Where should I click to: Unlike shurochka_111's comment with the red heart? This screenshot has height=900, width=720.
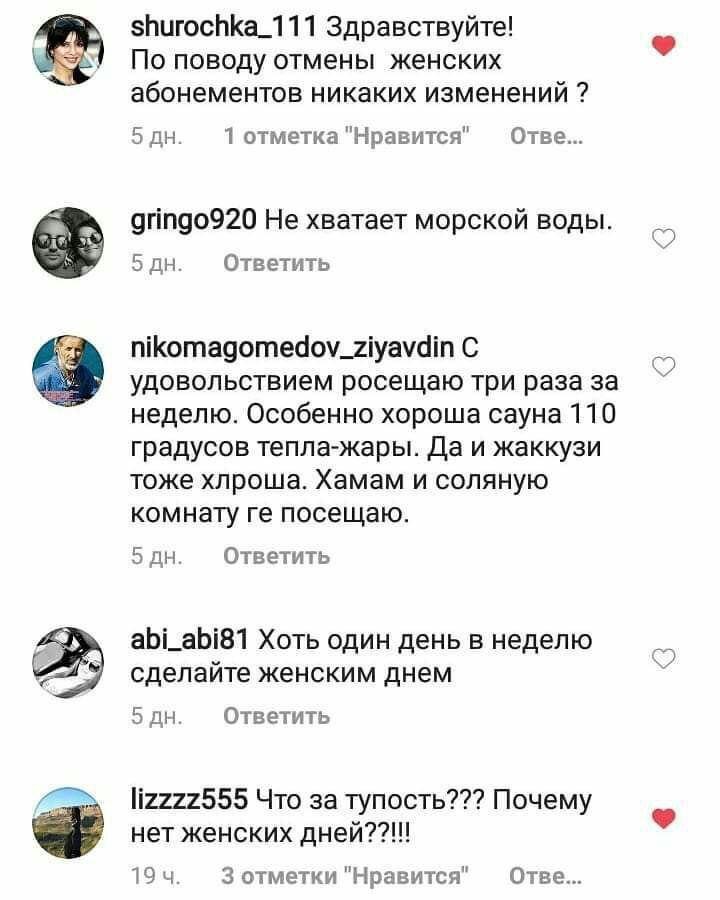tap(664, 45)
